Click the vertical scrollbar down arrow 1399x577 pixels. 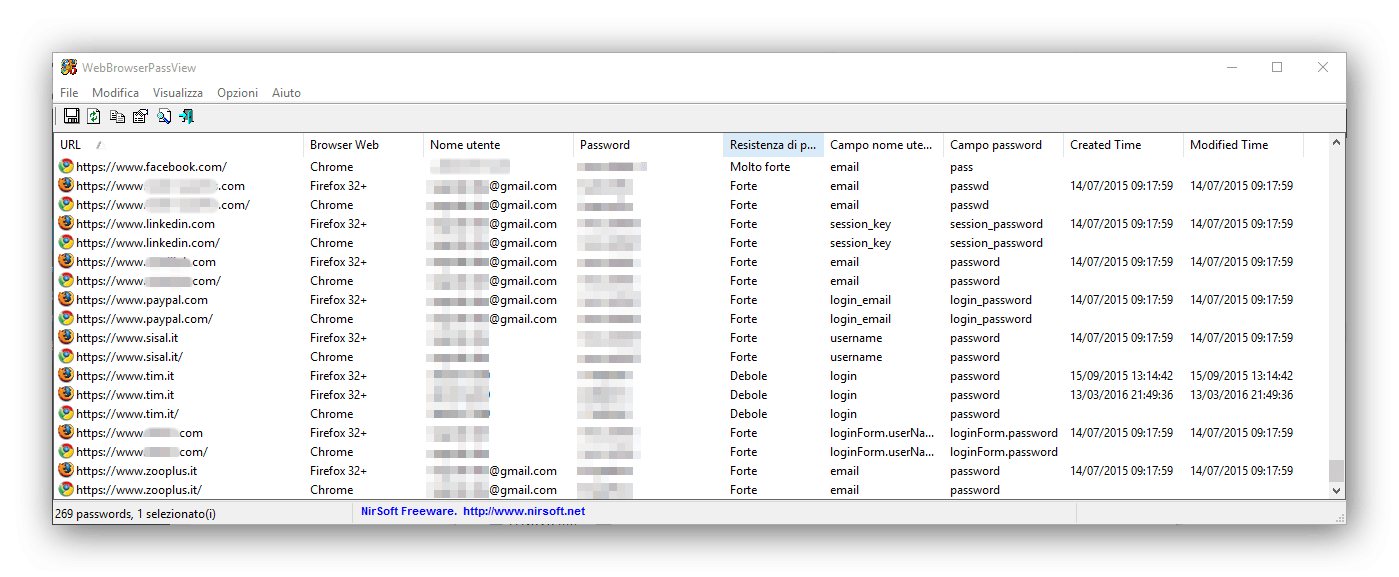(1337, 491)
